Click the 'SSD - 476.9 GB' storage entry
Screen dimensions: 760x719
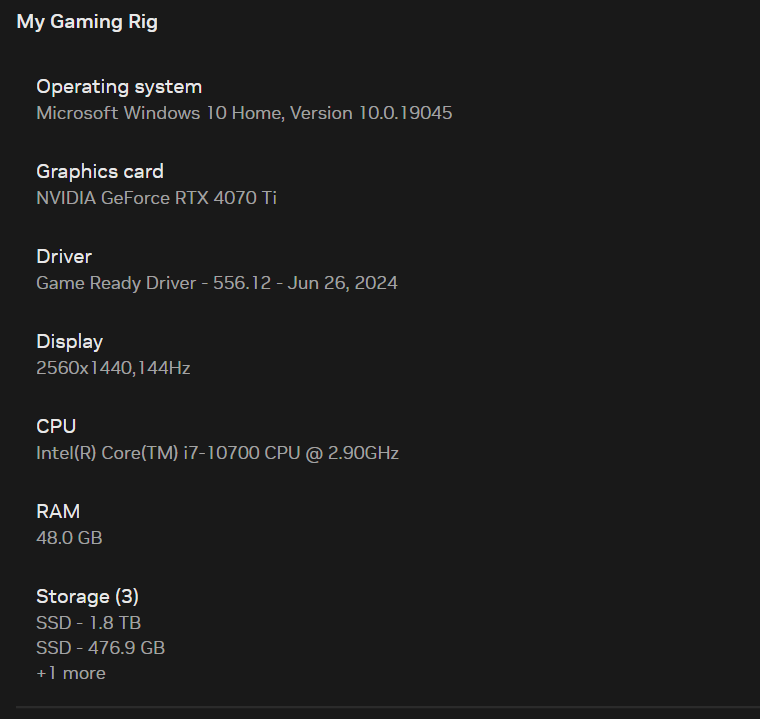click(x=100, y=648)
